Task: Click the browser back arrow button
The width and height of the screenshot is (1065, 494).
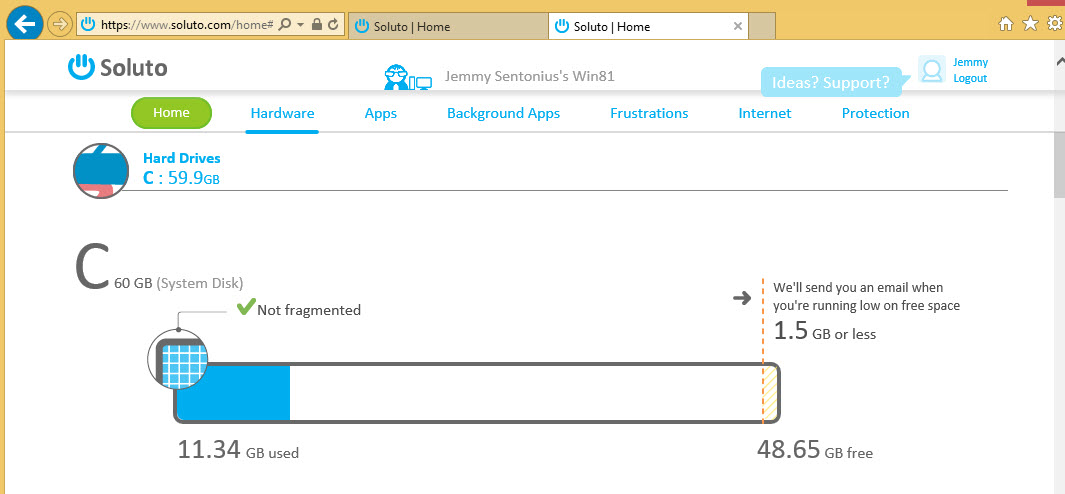Action: (x=25, y=24)
